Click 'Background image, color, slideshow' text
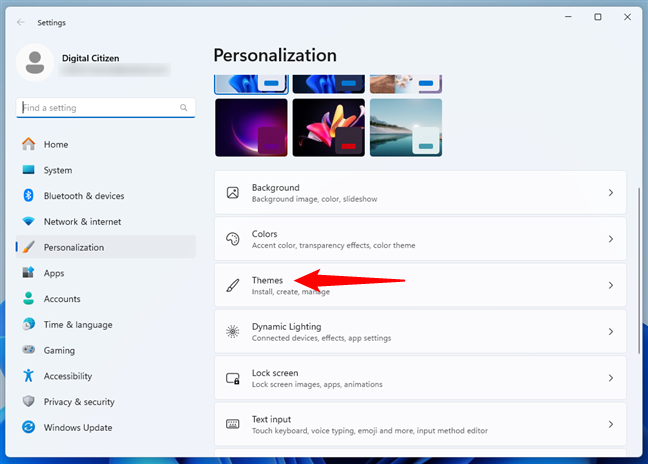The width and height of the screenshot is (648, 464). point(314,199)
